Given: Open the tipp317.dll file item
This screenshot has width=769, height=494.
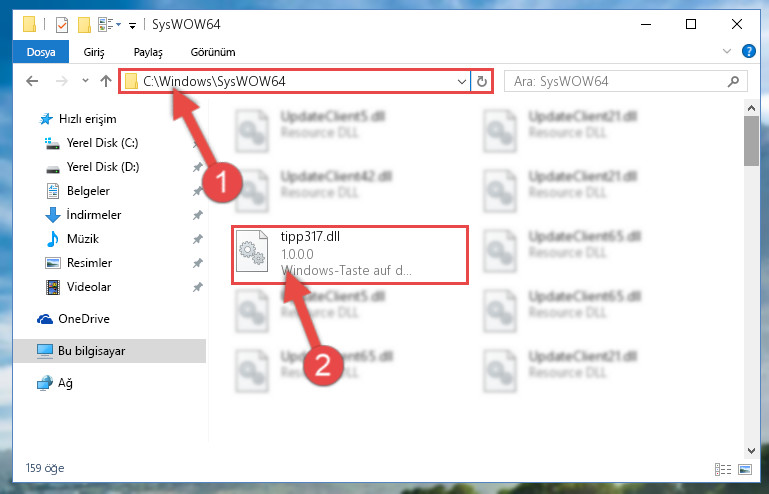Looking at the screenshot, I should tap(350, 254).
